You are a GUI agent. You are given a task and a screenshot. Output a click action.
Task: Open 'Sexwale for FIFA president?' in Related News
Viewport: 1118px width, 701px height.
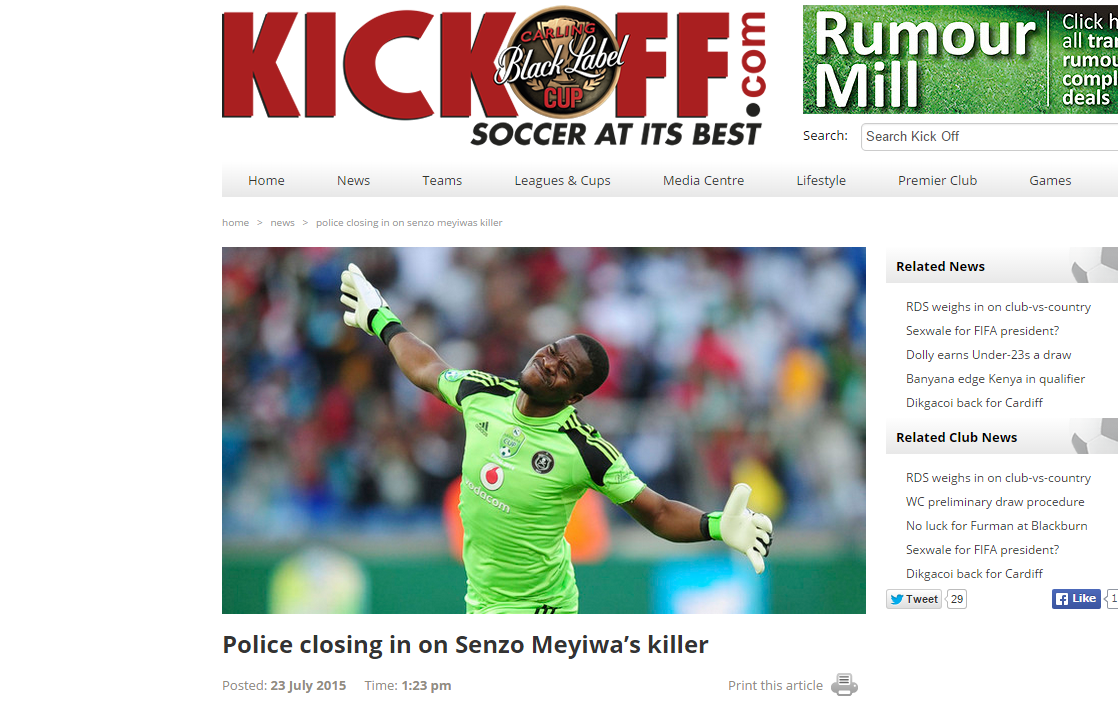click(x=983, y=331)
